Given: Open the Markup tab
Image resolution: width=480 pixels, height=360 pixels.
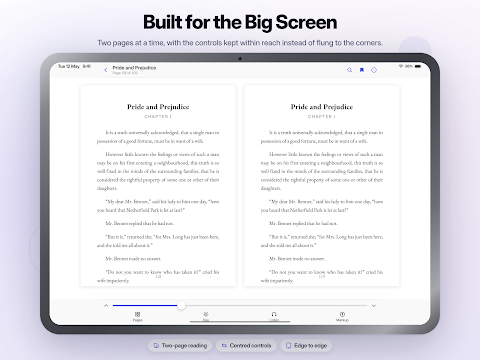Looking at the screenshot, I should 342,316.
